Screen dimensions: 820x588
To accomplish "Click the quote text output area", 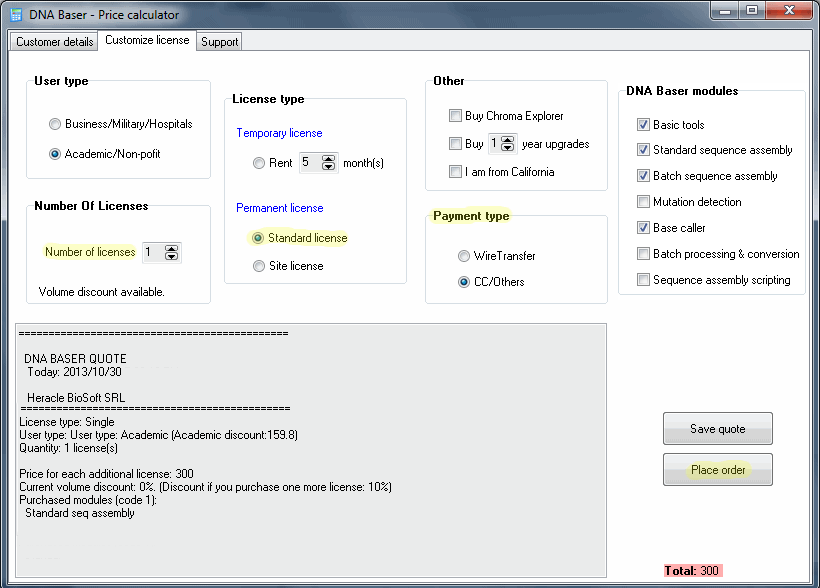I will point(311,450).
